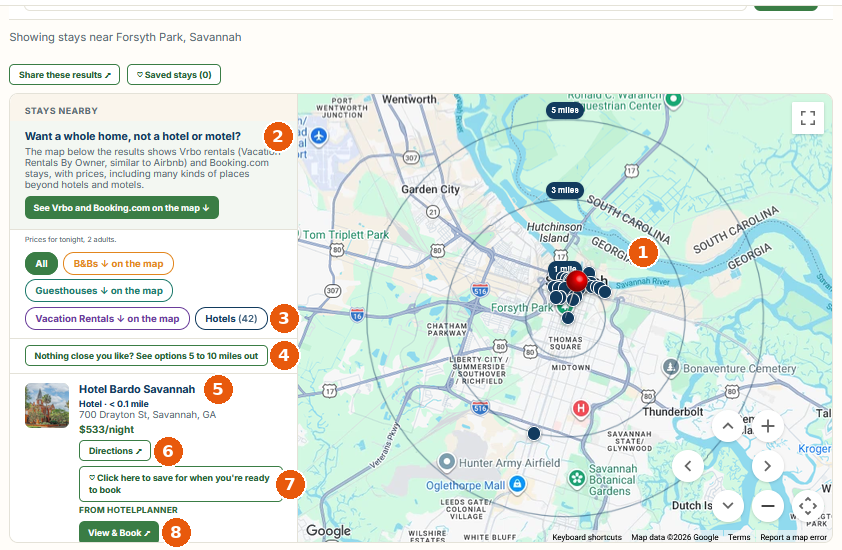The image size is (842, 550).
Task: Select the Hotels (42) filter
Action: [231, 319]
